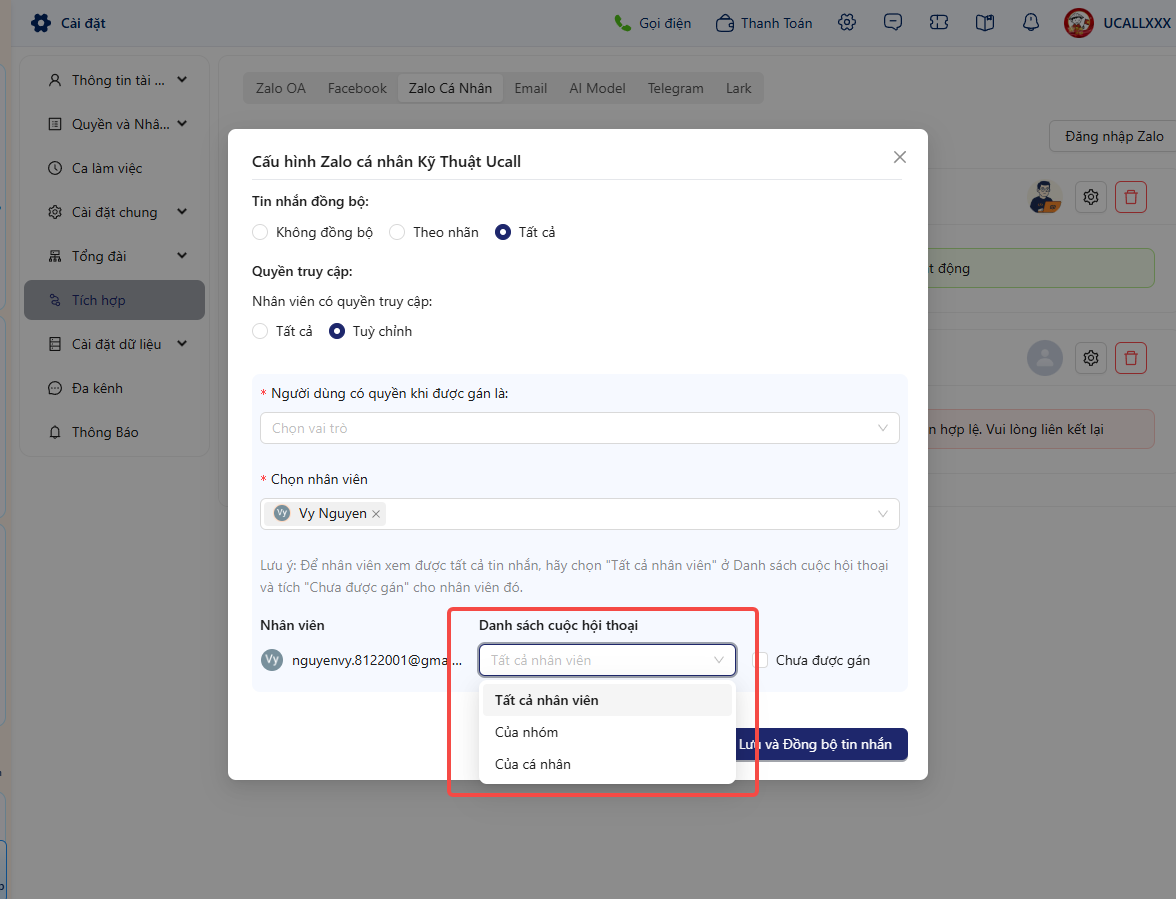Image resolution: width=1176 pixels, height=899 pixels.
Task: Click the Ca làm việc clock icon
Action: [55, 168]
